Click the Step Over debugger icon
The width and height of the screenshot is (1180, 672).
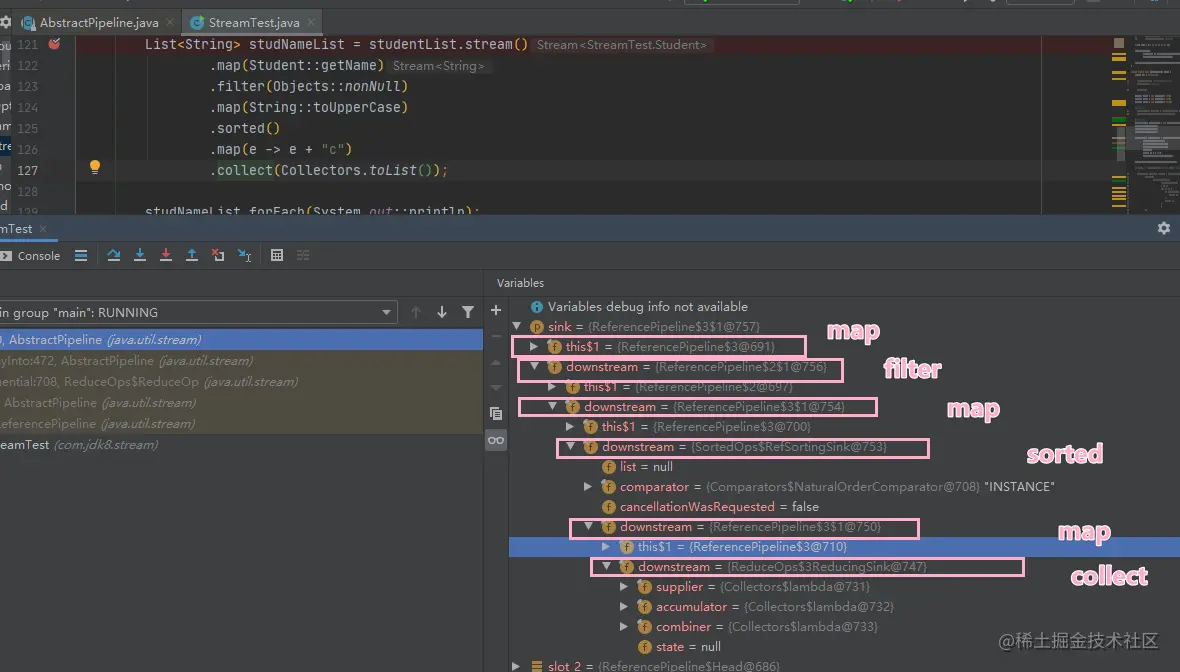tap(114, 255)
